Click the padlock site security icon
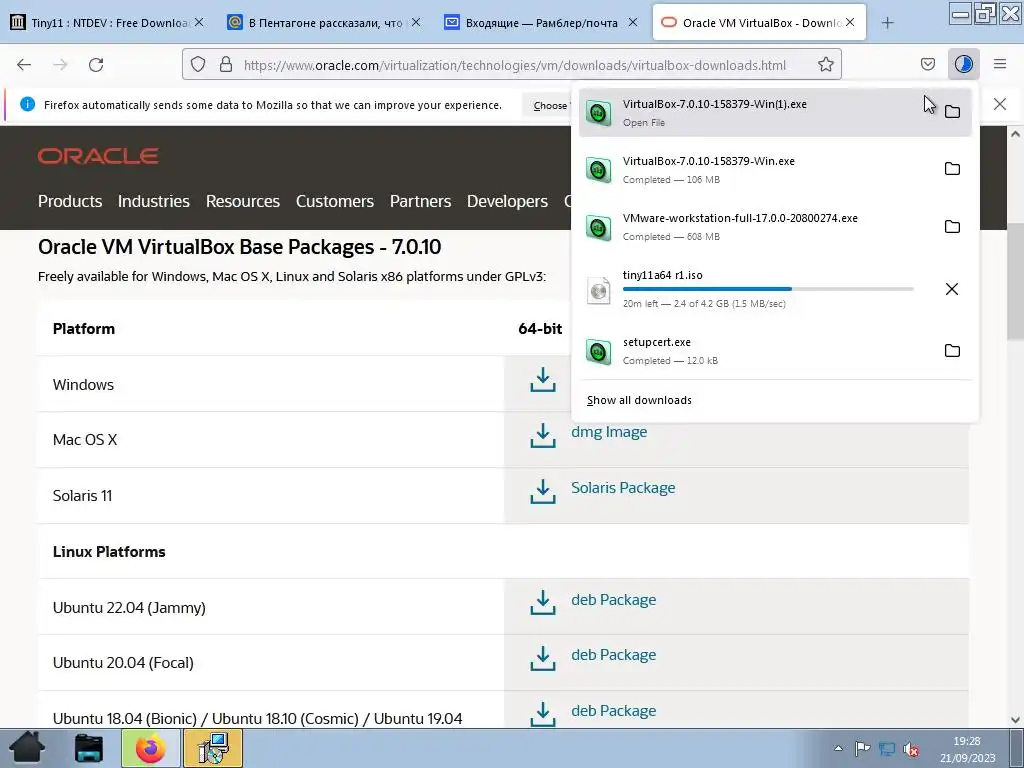1024x768 pixels. [226, 65]
